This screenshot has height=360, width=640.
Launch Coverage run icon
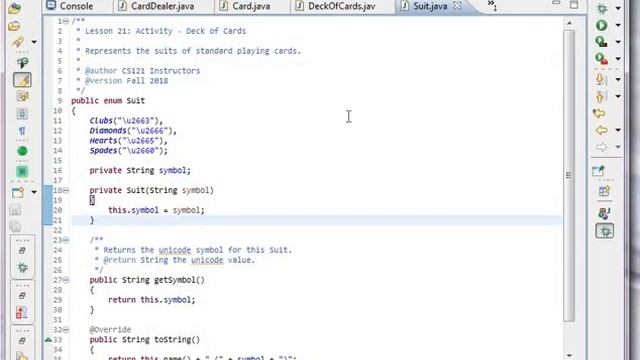tap(602, 42)
